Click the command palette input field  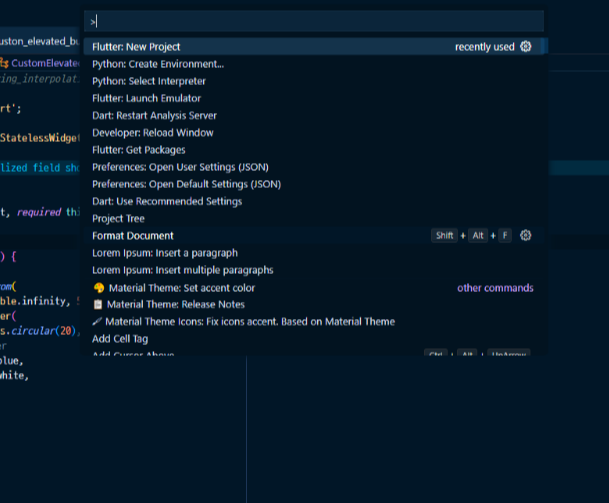(x=314, y=21)
